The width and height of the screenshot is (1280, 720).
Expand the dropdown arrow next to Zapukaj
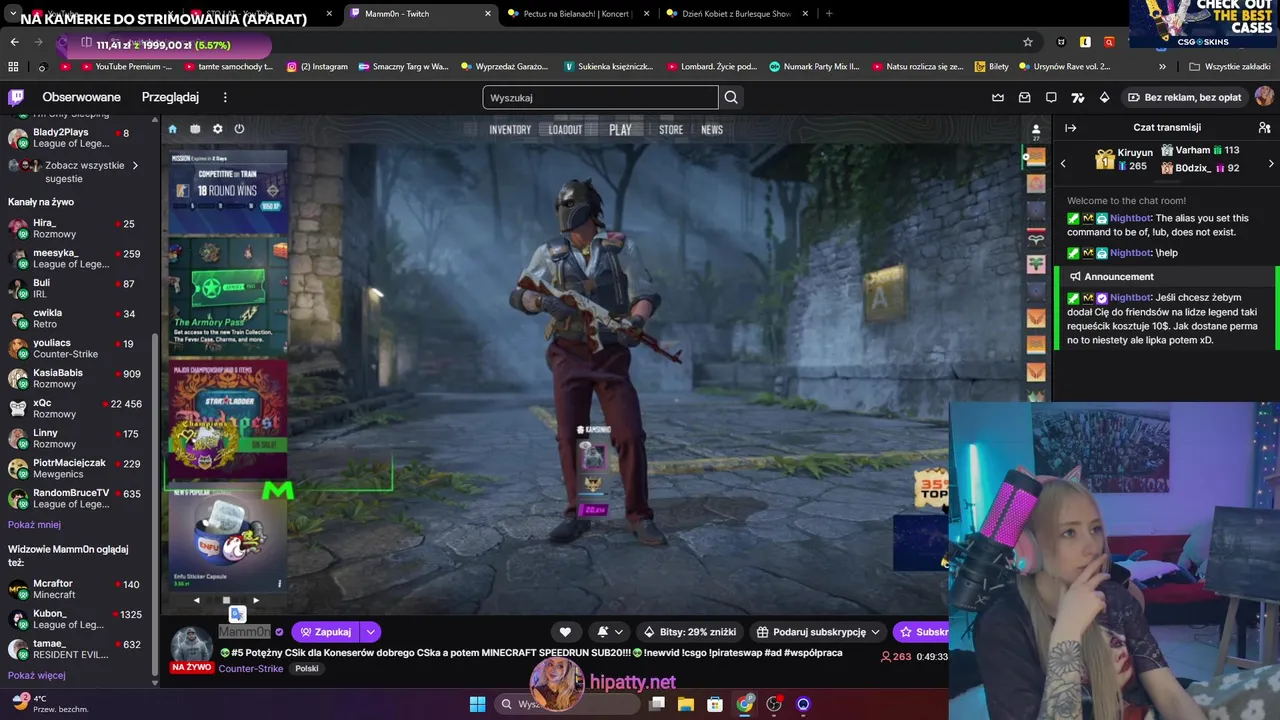pyautogui.click(x=370, y=632)
